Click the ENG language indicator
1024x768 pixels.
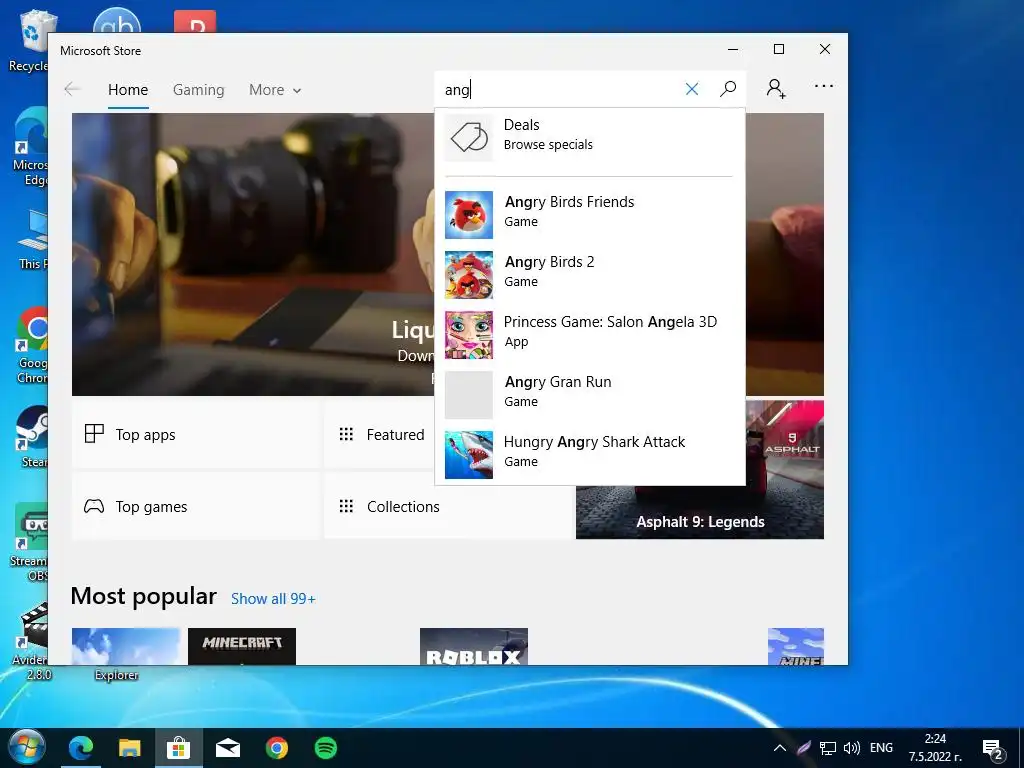pyautogui.click(x=881, y=748)
